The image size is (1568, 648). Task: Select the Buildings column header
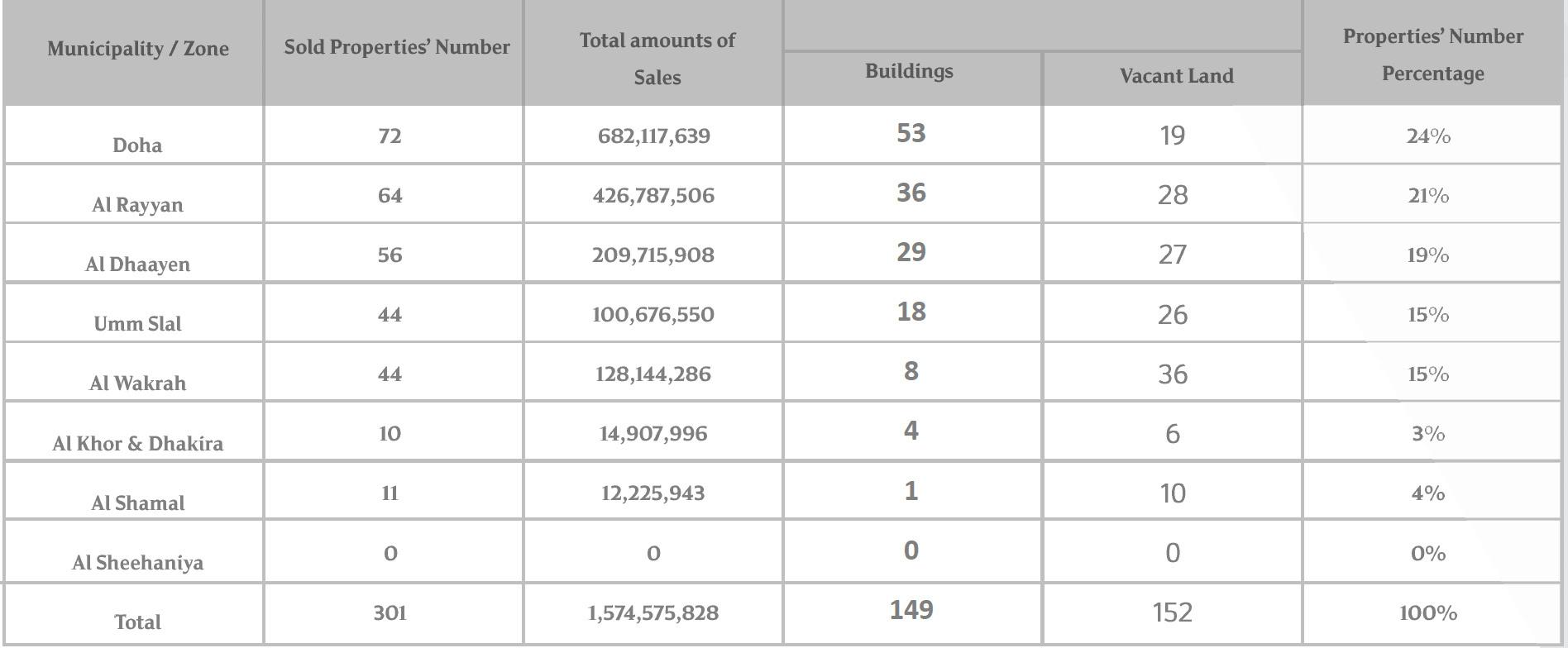pos(909,72)
